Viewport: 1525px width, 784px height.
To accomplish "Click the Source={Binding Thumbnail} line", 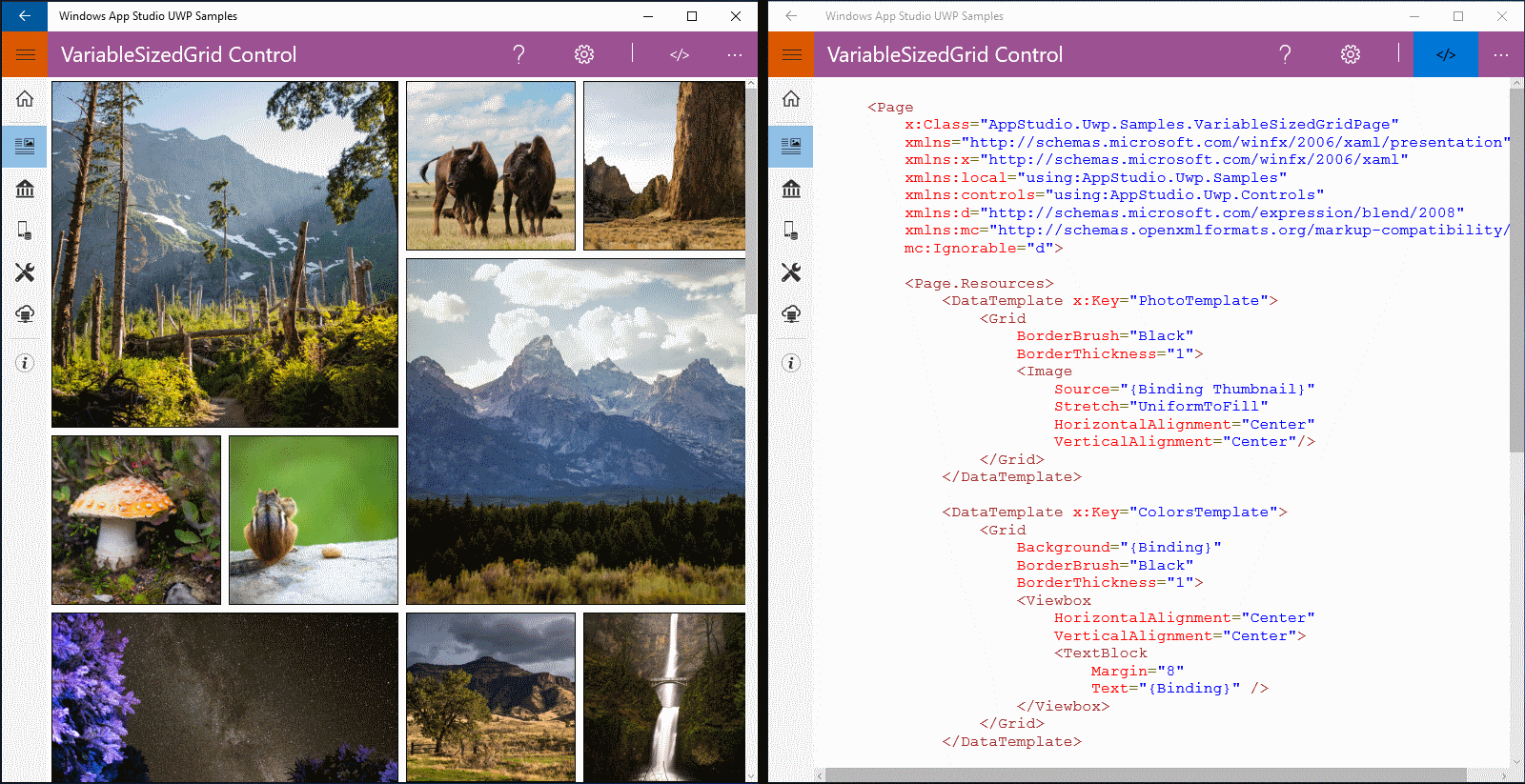I will (x=1185, y=390).
